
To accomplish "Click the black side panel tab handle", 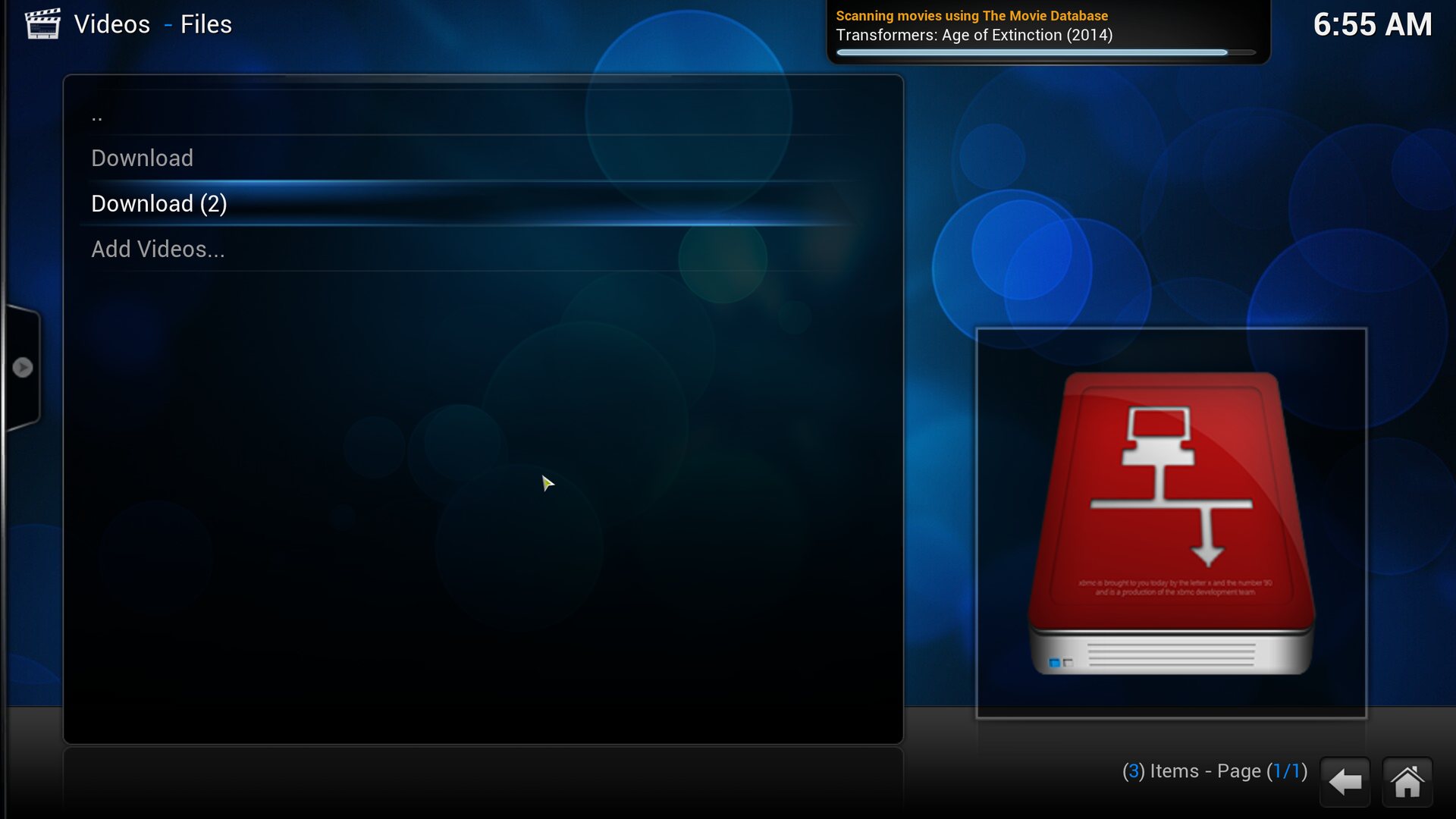I will coord(23,326).
